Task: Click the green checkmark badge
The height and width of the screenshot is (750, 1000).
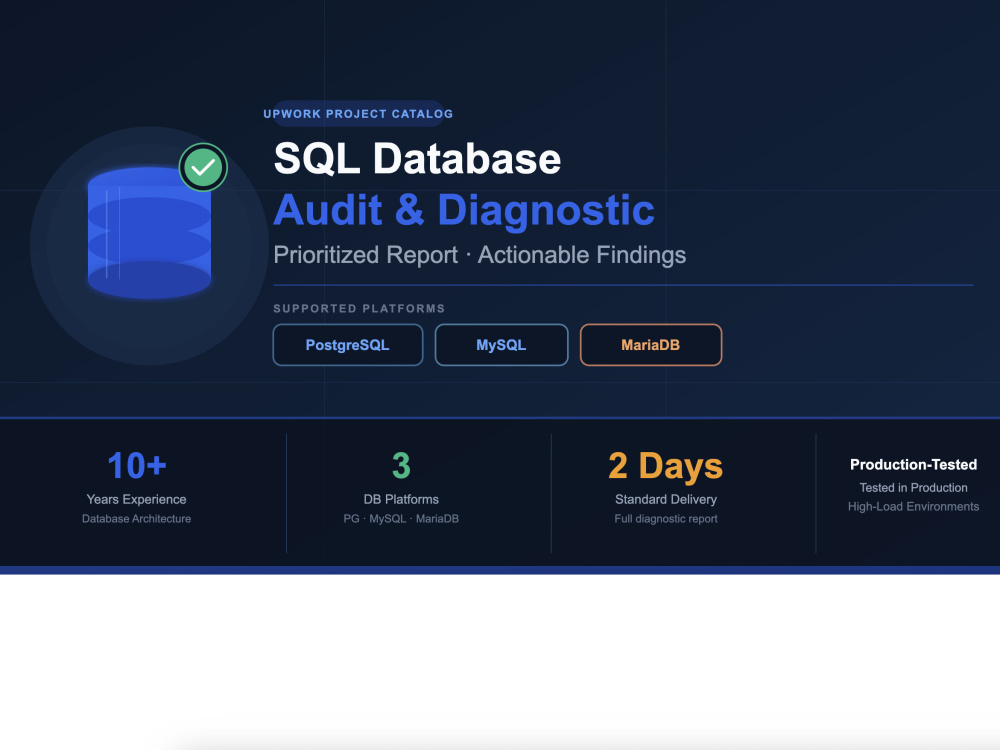Action: coord(203,167)
